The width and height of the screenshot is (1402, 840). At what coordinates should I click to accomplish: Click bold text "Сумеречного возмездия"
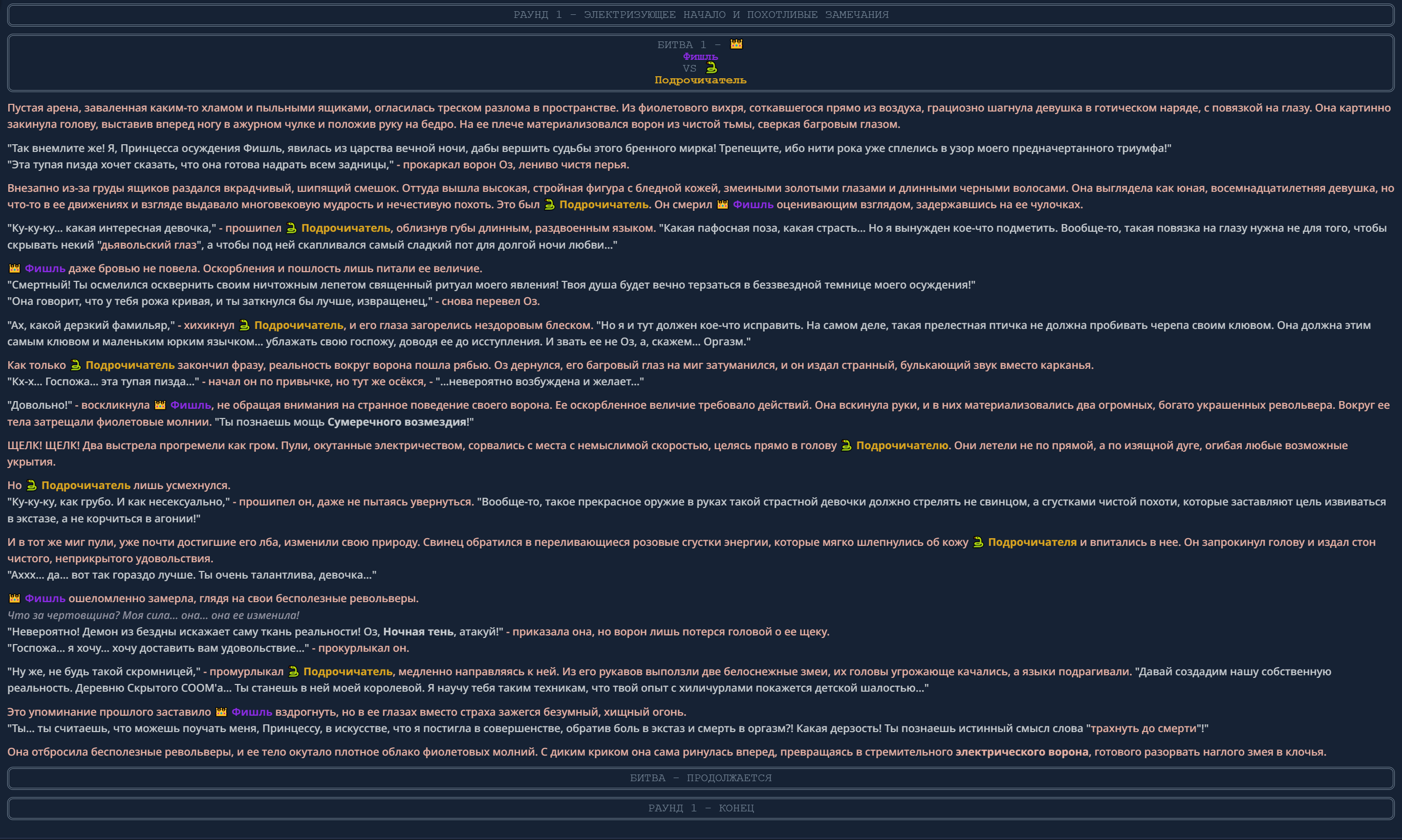point(397,422)
